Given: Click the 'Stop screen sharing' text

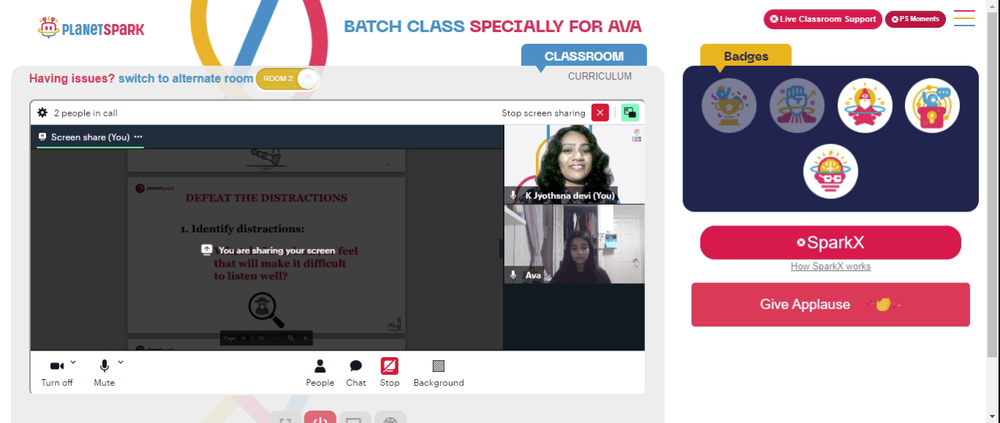Looking at the screenshot, I should click(543, 113).
